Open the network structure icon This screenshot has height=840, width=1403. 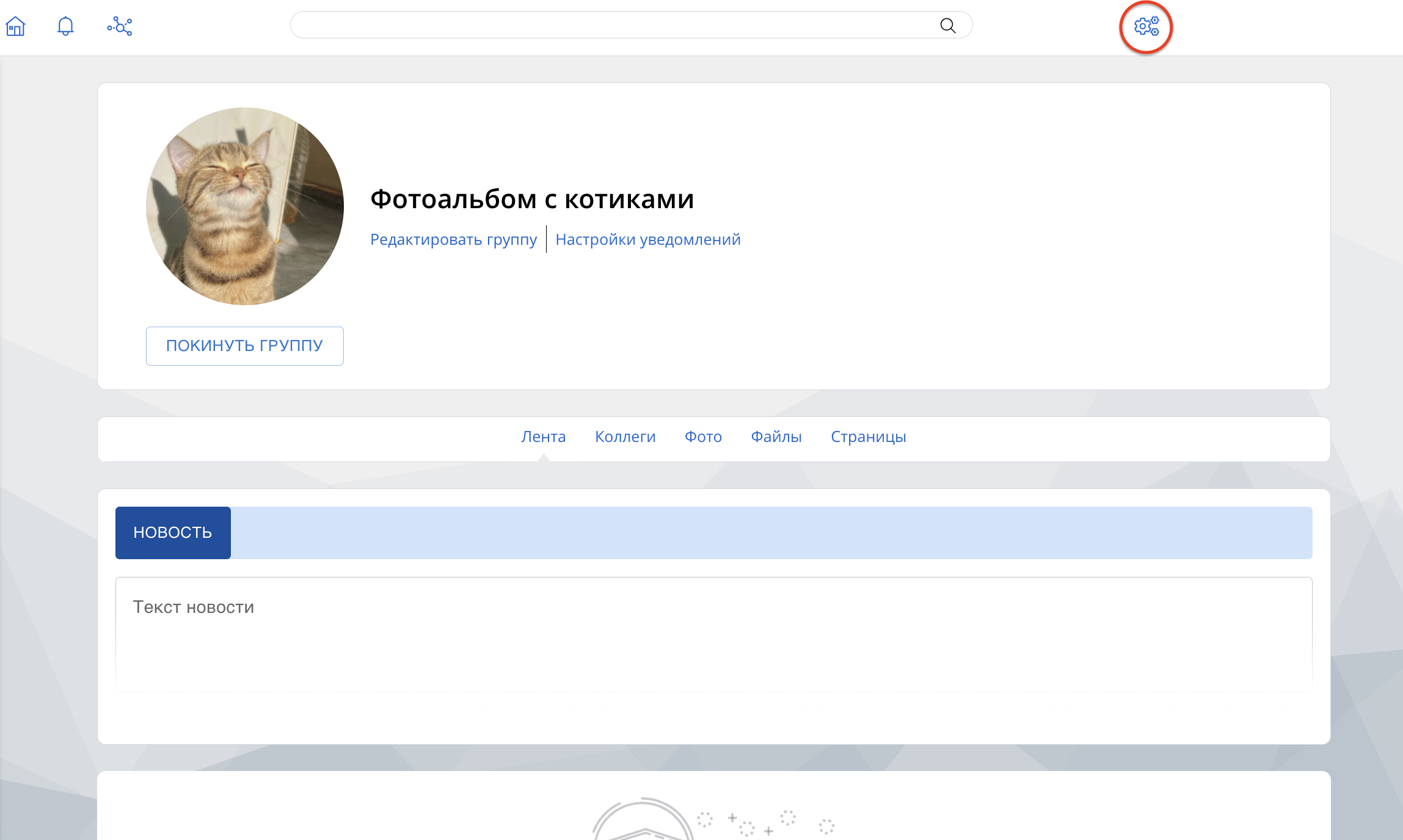120,26
